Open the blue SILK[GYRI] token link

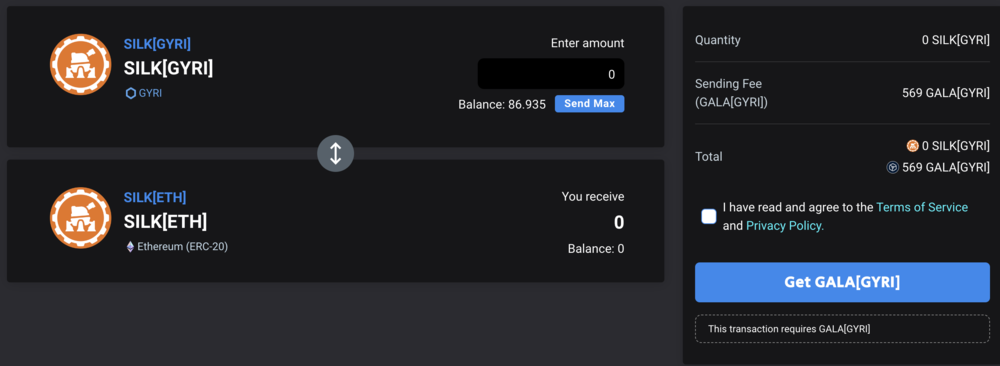(157, 44)
